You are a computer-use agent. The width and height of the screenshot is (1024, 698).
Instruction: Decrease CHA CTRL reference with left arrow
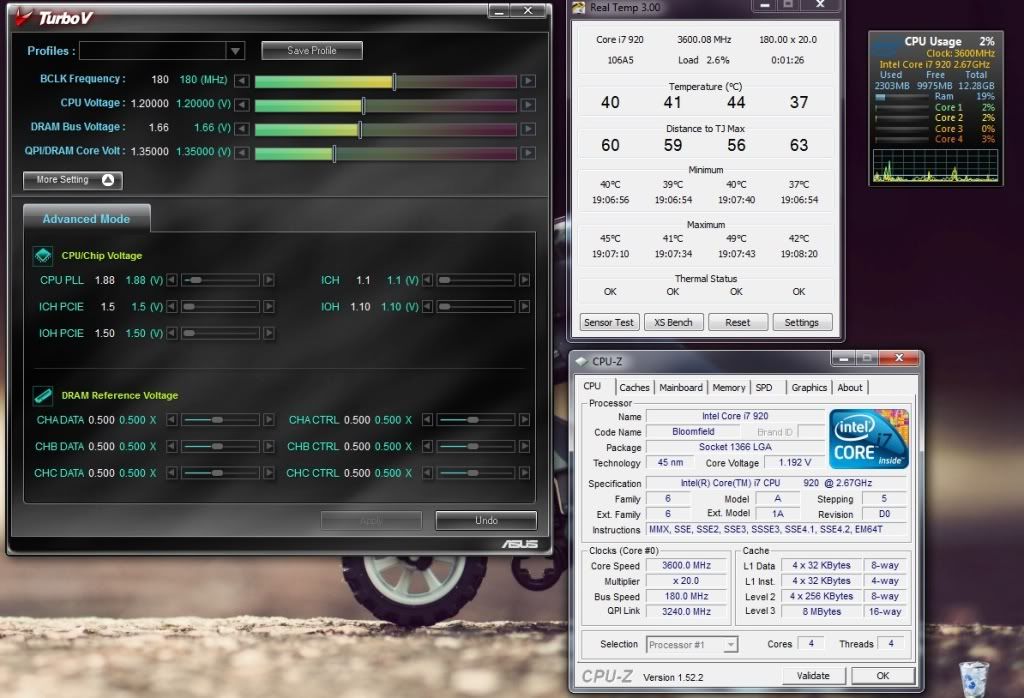pos(427,420)
